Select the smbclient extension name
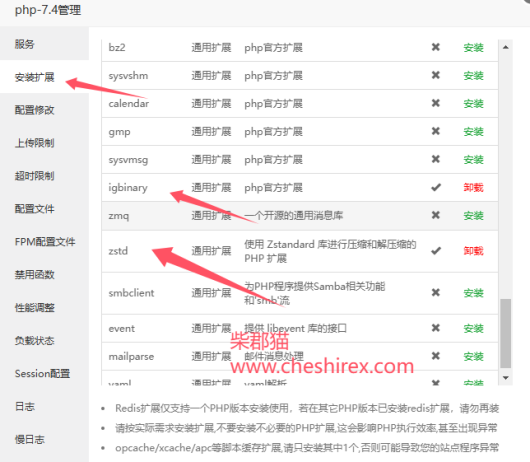 (131, 293)
